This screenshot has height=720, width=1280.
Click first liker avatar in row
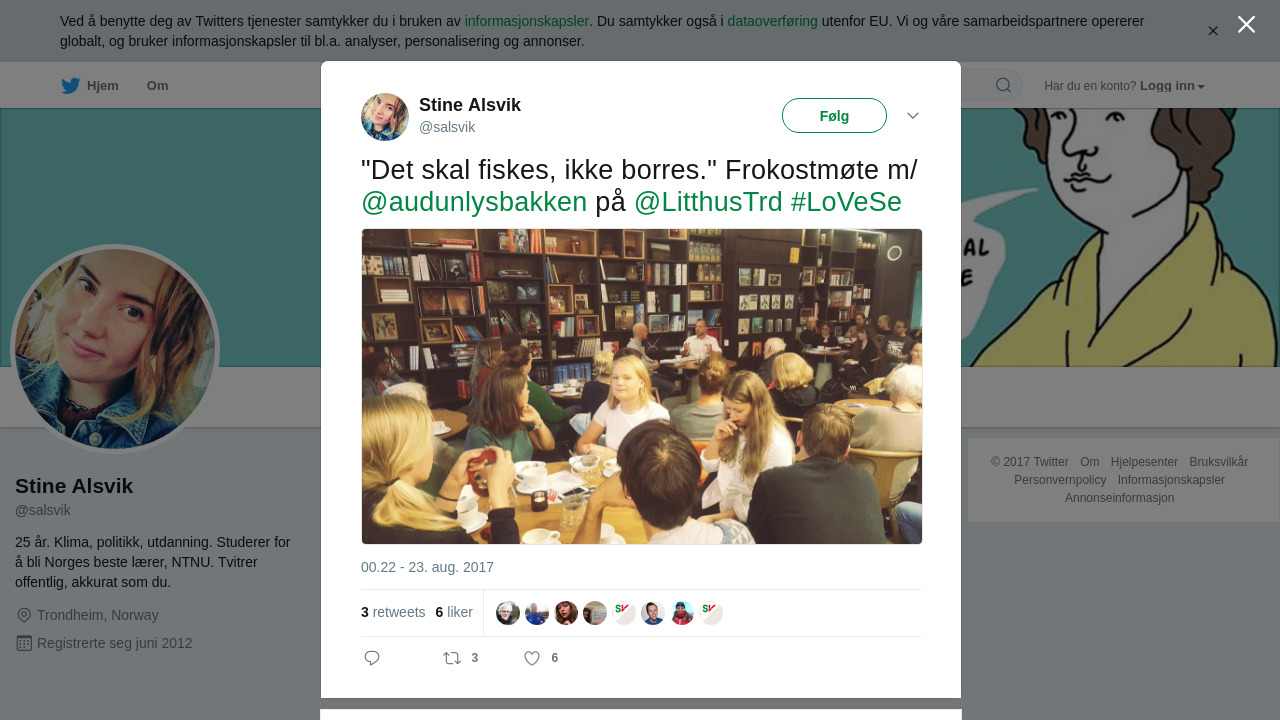pos(508,613)
